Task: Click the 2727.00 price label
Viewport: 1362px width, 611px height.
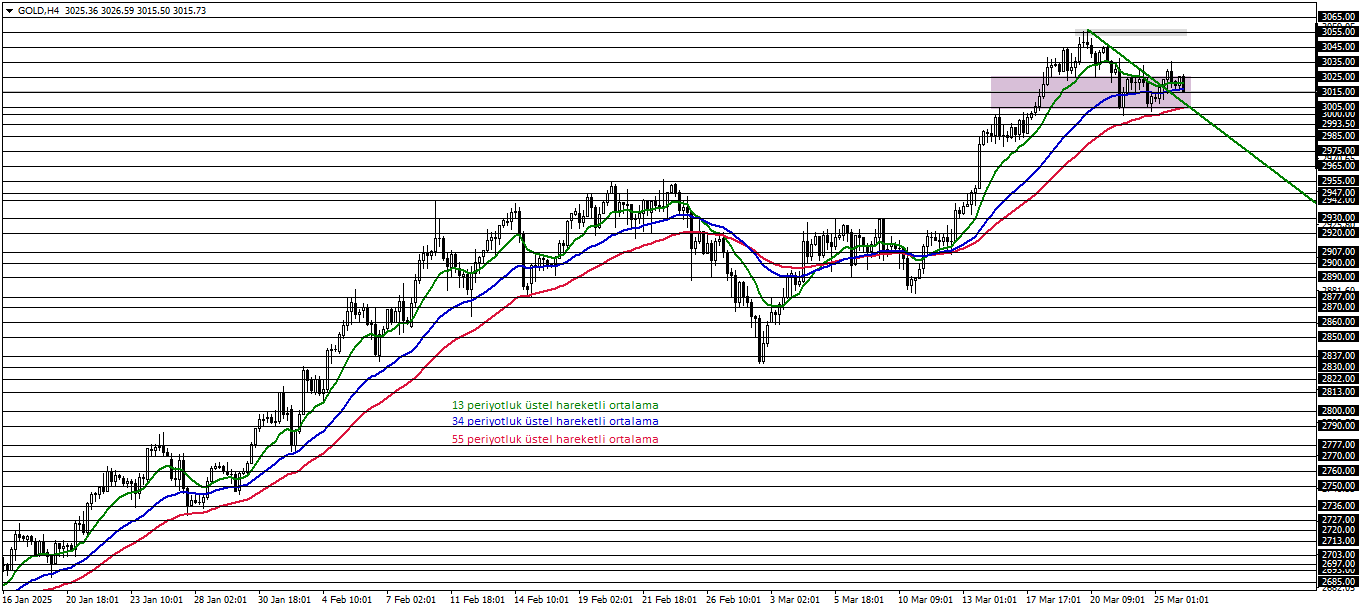Action: tap(1338, 520)
